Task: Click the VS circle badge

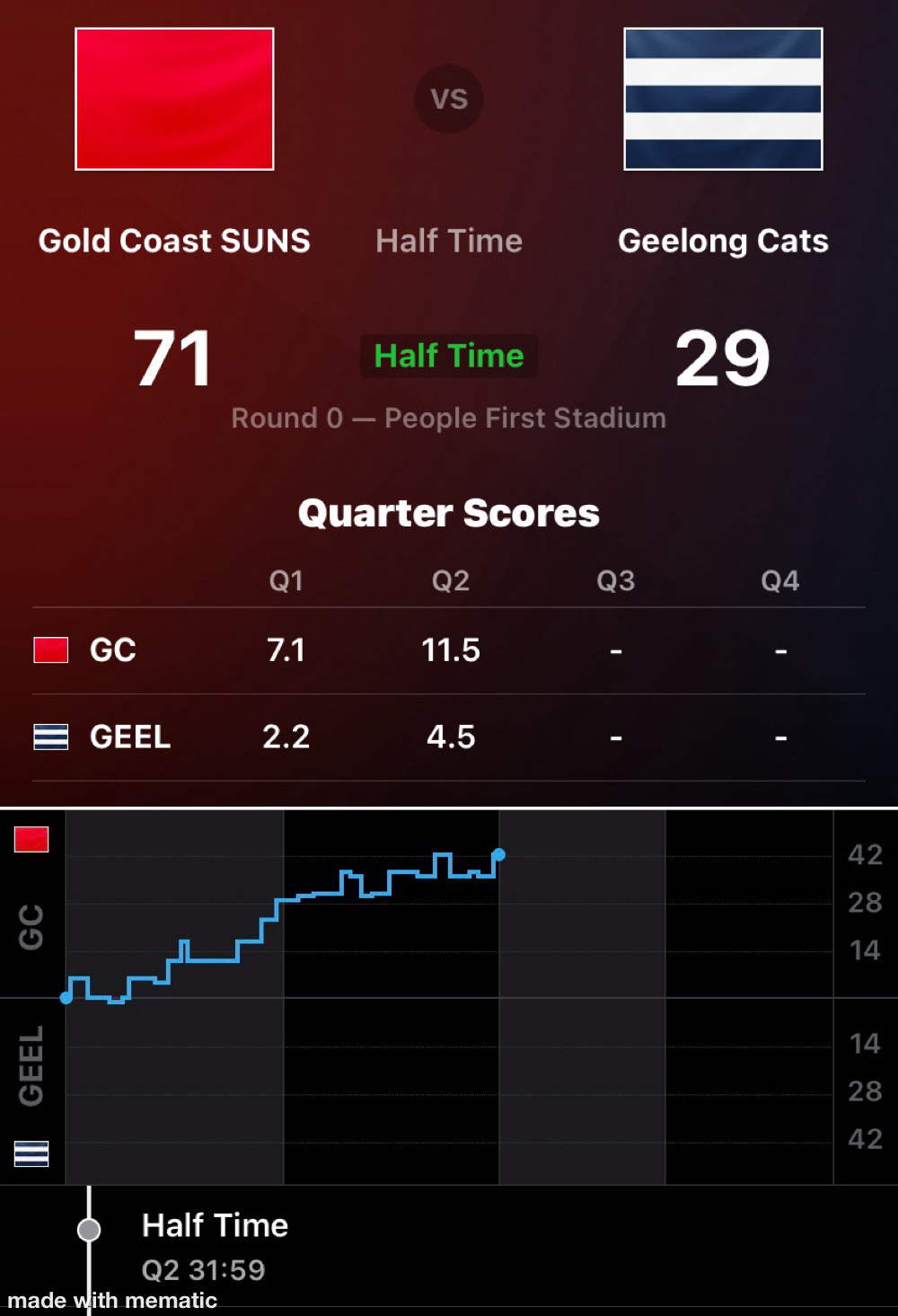Action: [x=449, y=98]
